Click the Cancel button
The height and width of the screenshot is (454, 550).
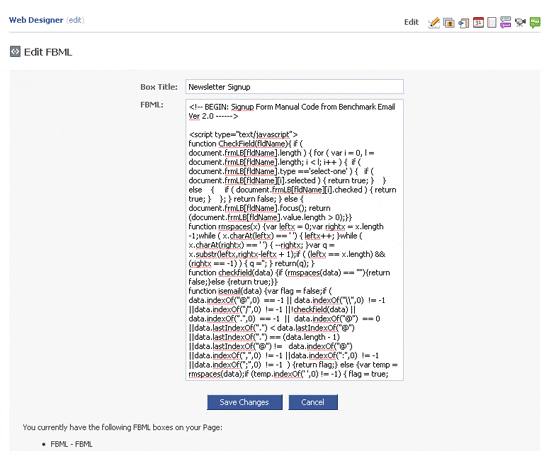313,402
